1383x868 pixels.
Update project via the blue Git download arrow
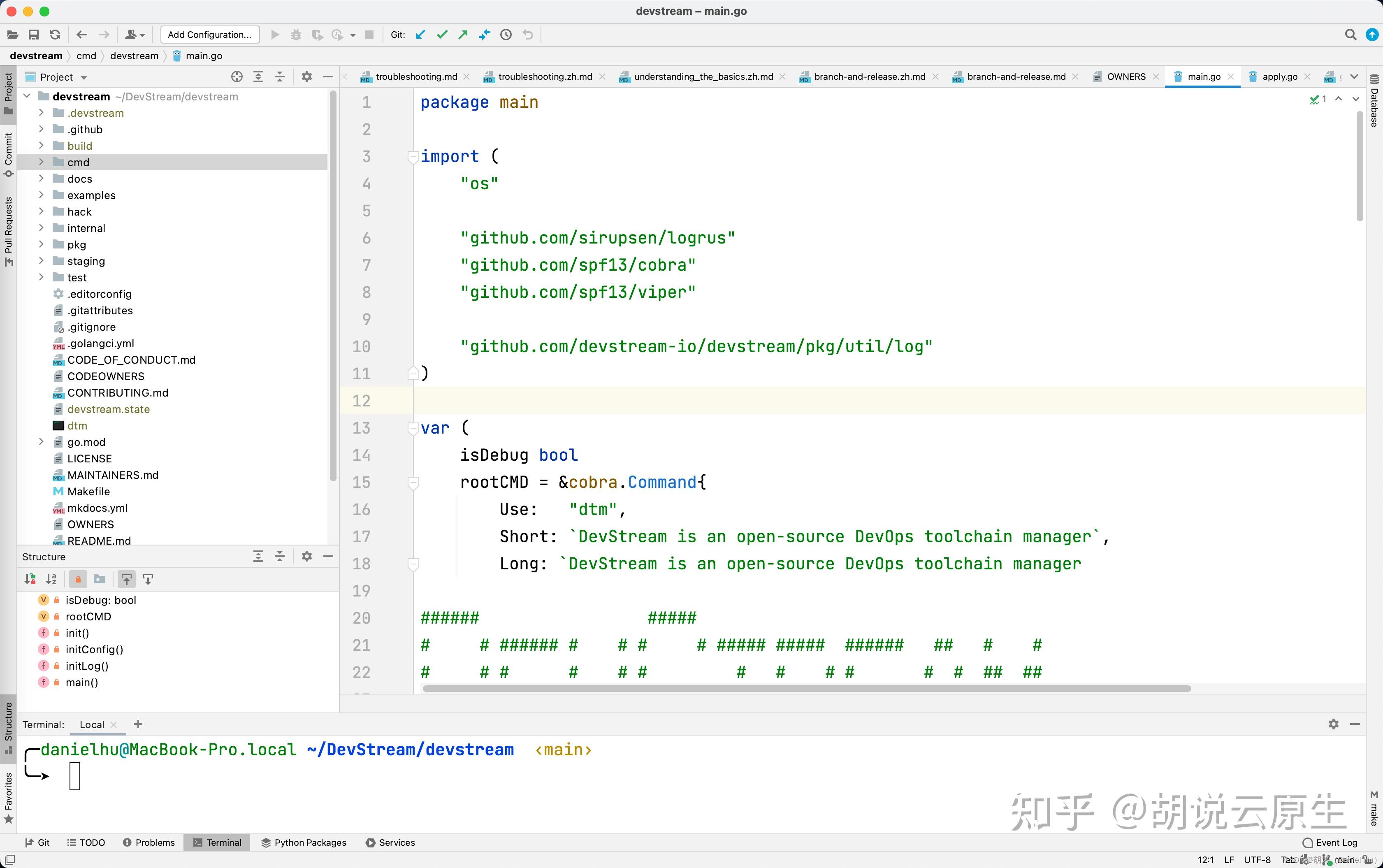421,35
